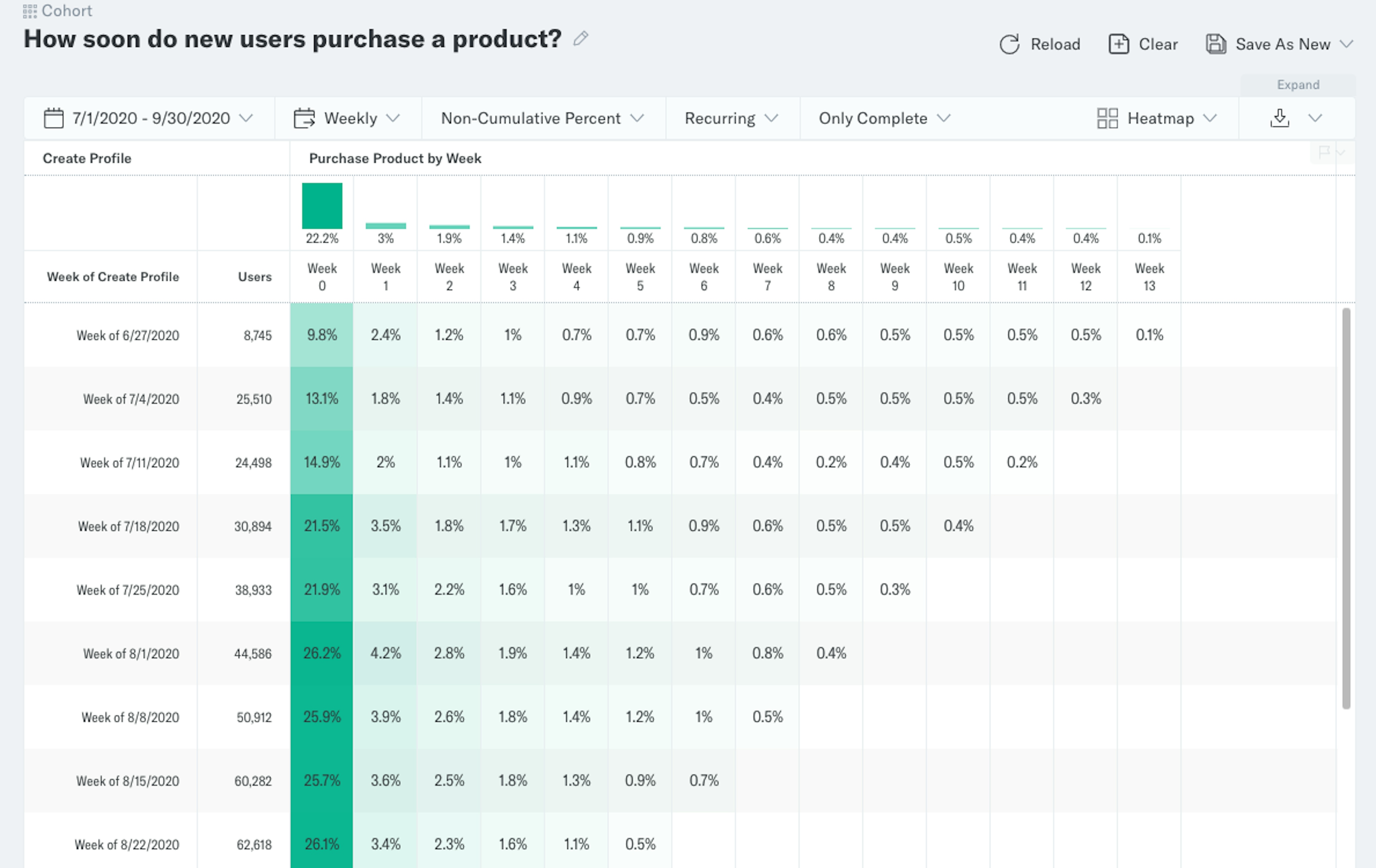Image resolution: width=1376 pixels, height=868 pixels.
Task: Click the Cohort grid icon in the breadcrumb
Action: (x=30, y=10)
